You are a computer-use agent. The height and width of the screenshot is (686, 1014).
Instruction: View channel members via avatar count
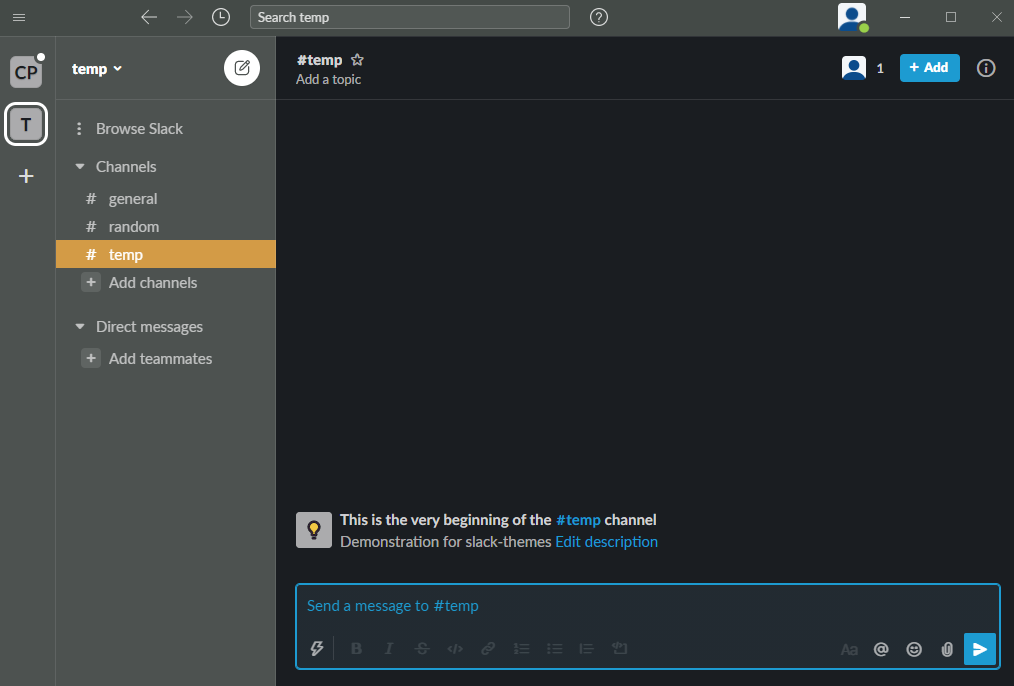click(863, 68)
